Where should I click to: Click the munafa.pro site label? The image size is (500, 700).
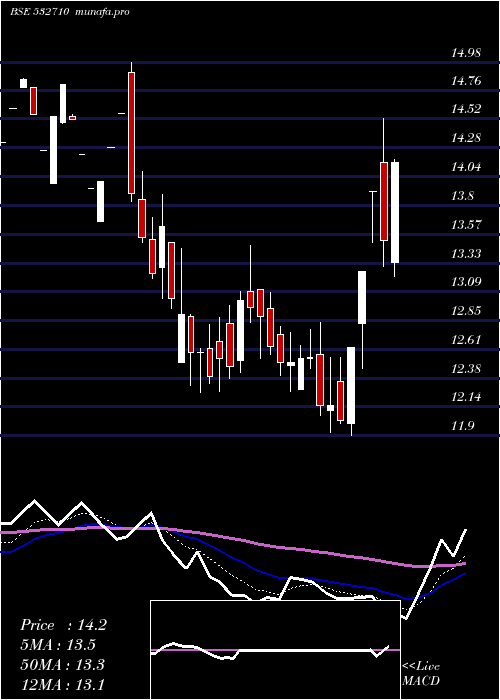point(101,12)
